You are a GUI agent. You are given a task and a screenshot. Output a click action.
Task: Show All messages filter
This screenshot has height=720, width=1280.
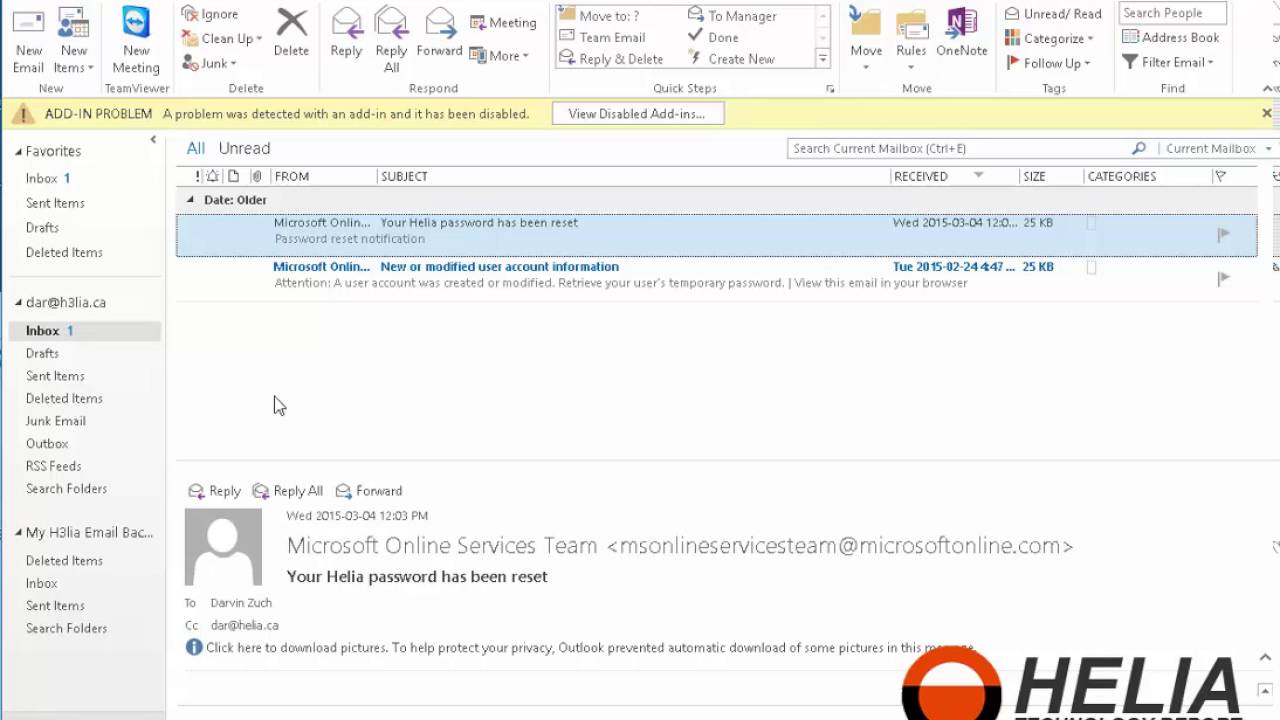(195, 148)
